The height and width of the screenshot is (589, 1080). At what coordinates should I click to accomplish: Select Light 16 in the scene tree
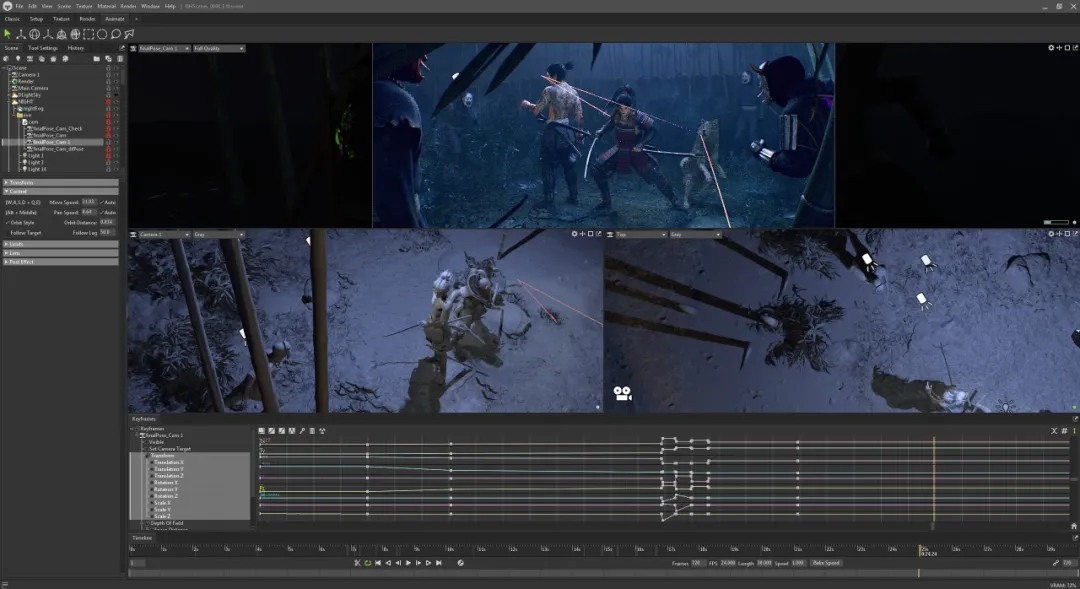click(36, 169)
